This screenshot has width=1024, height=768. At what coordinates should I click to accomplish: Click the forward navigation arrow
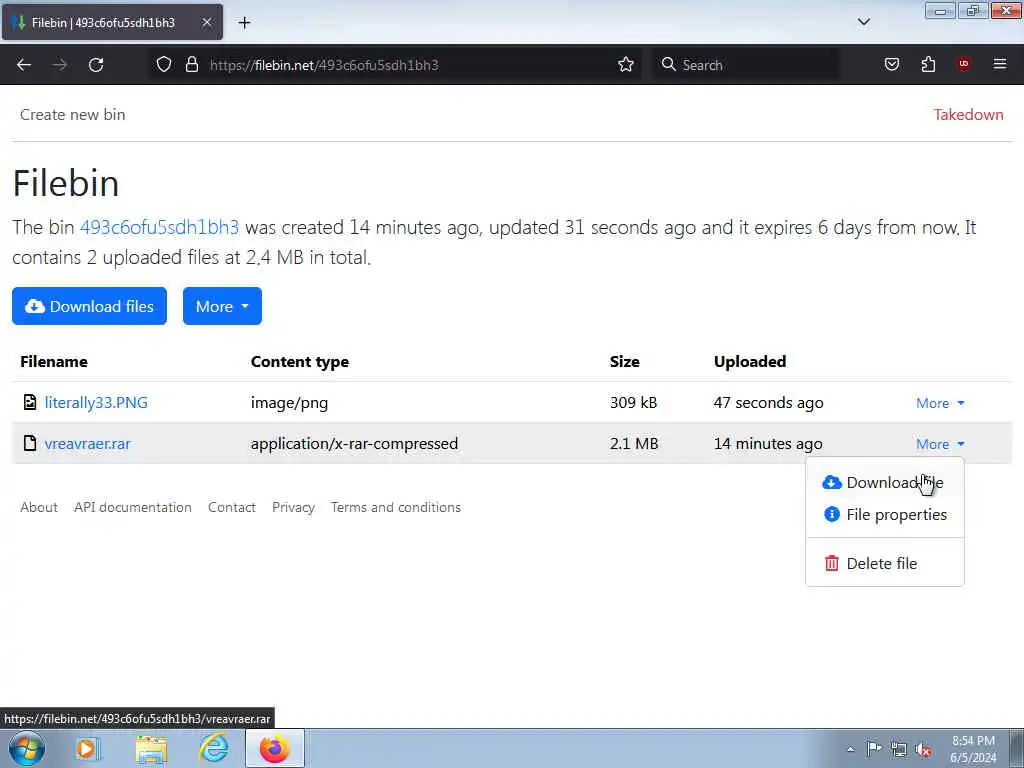[60, 65]
